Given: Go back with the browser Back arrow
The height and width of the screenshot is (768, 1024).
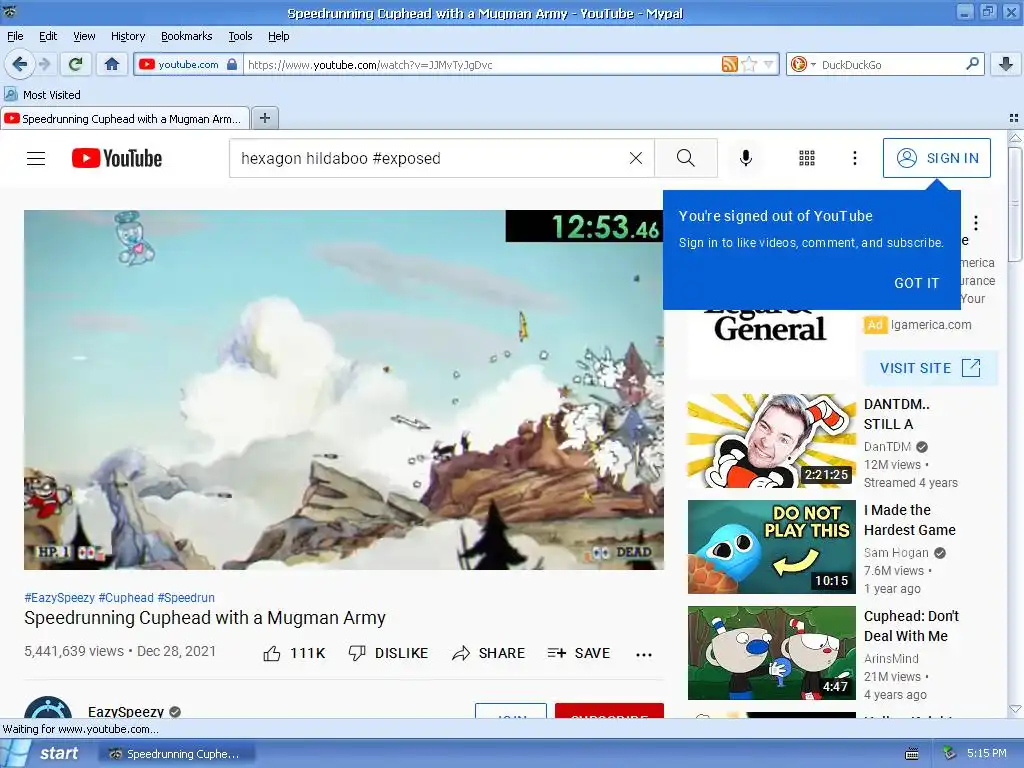Looking at the screenshot, I should point(20,64).
